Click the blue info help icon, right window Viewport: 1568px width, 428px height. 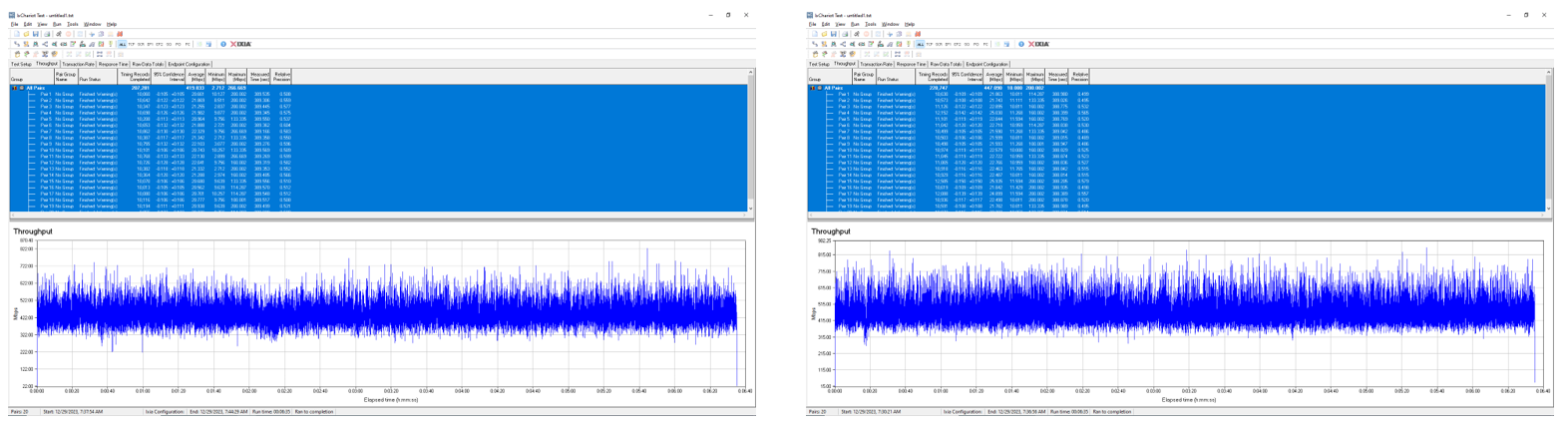(1021, 44)
